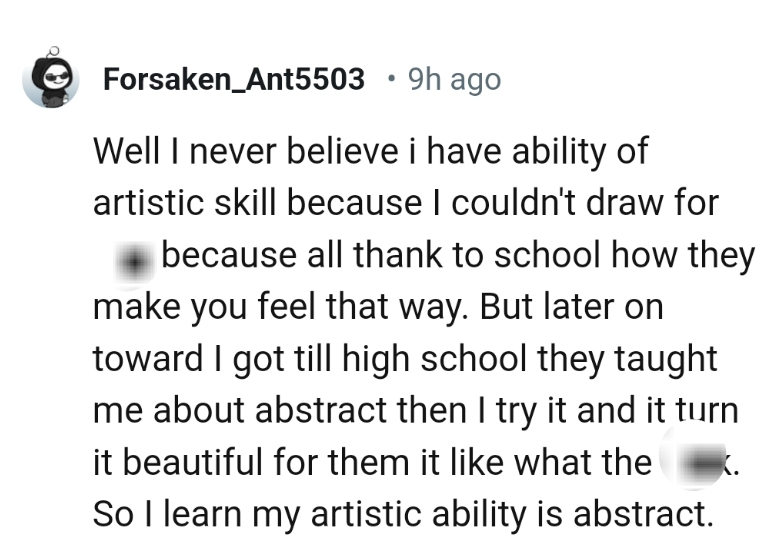The image size is (767, 559).
Task: Click the phrase "But later on"
Action: [572, 308]
